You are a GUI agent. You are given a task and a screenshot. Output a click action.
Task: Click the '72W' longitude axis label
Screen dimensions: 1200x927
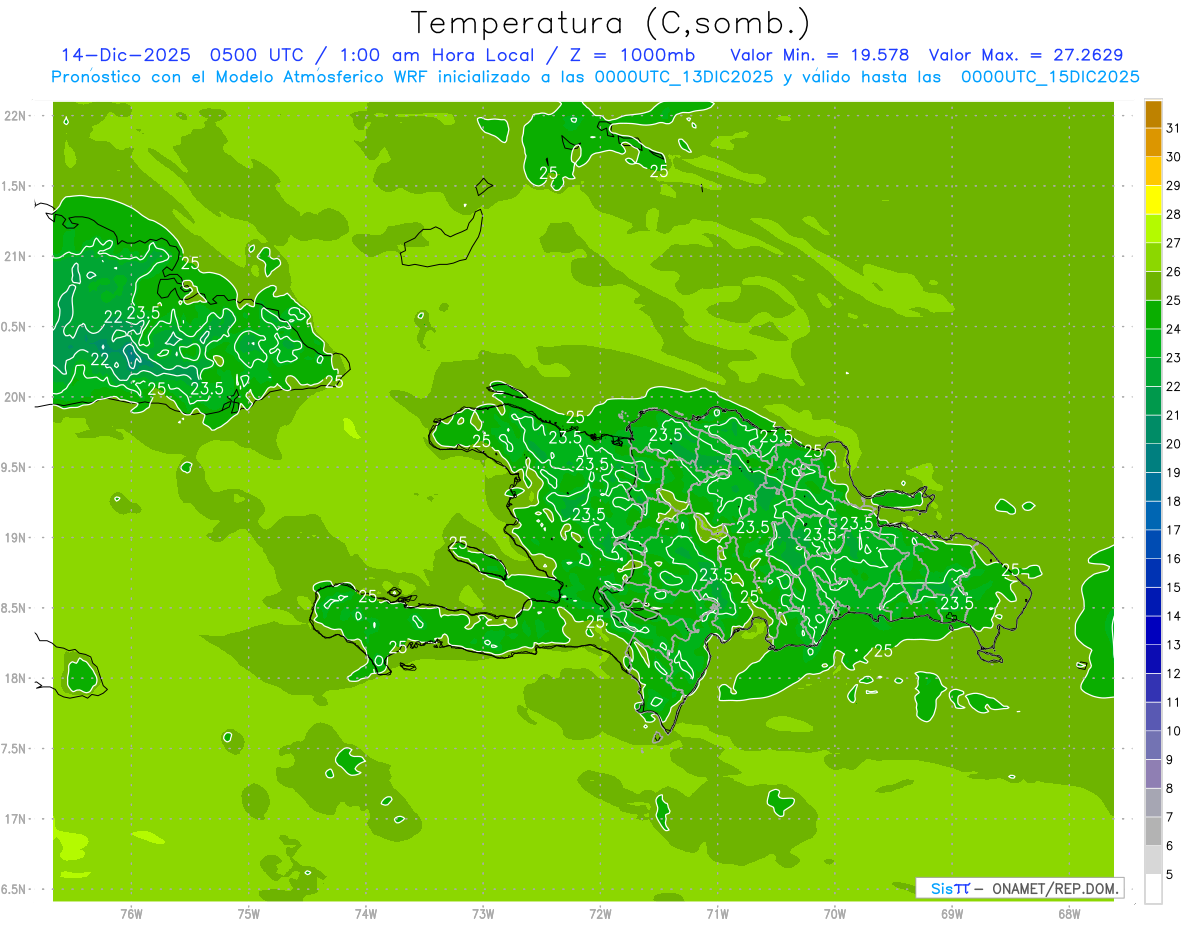point(600,914)
